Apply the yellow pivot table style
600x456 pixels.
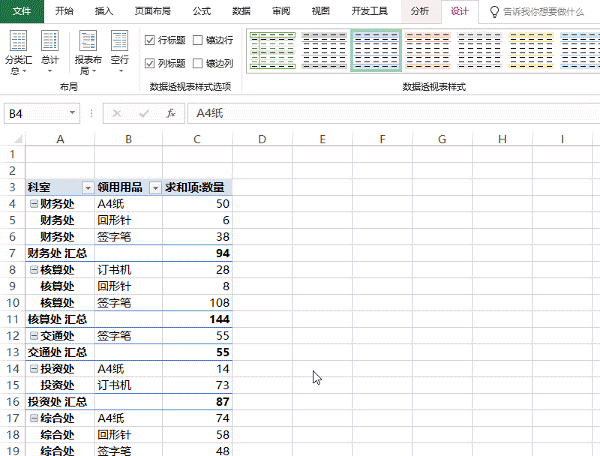pos(531,50)
